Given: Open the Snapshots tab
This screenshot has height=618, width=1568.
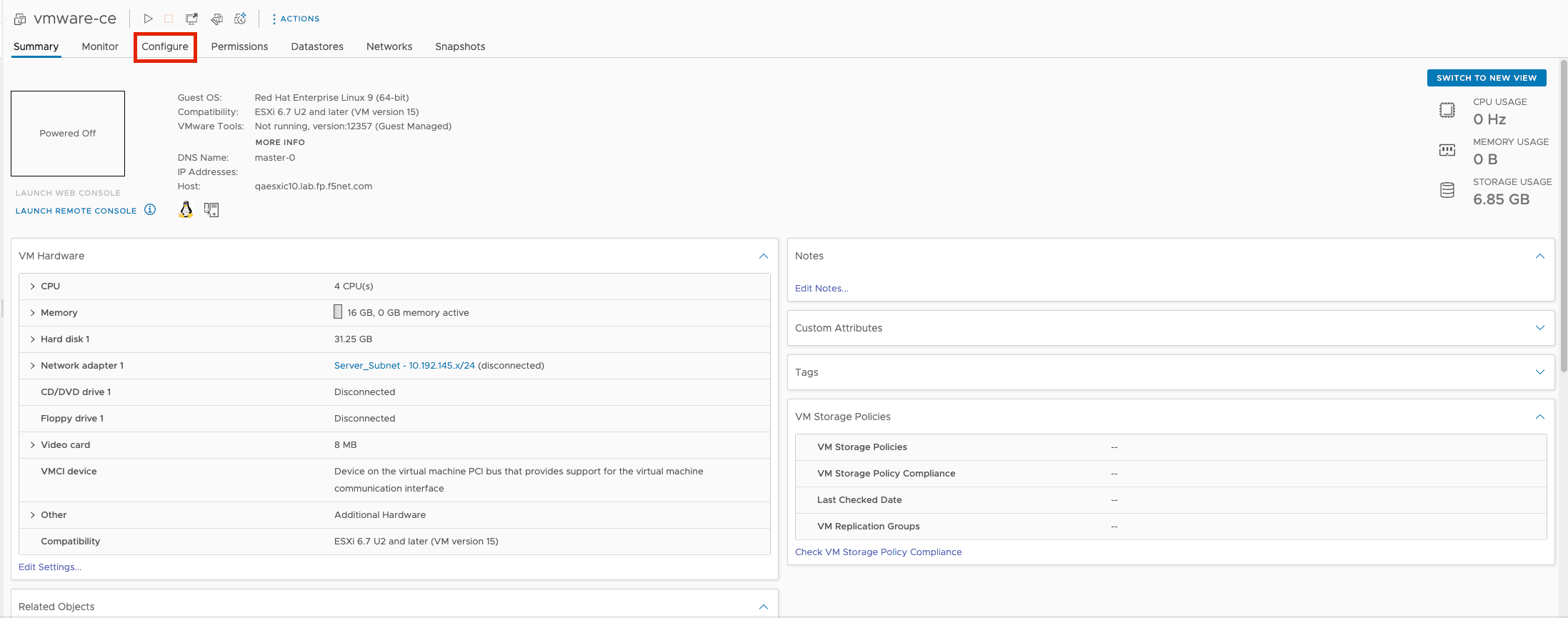Looking at the screenshot, I should (460, 46).
